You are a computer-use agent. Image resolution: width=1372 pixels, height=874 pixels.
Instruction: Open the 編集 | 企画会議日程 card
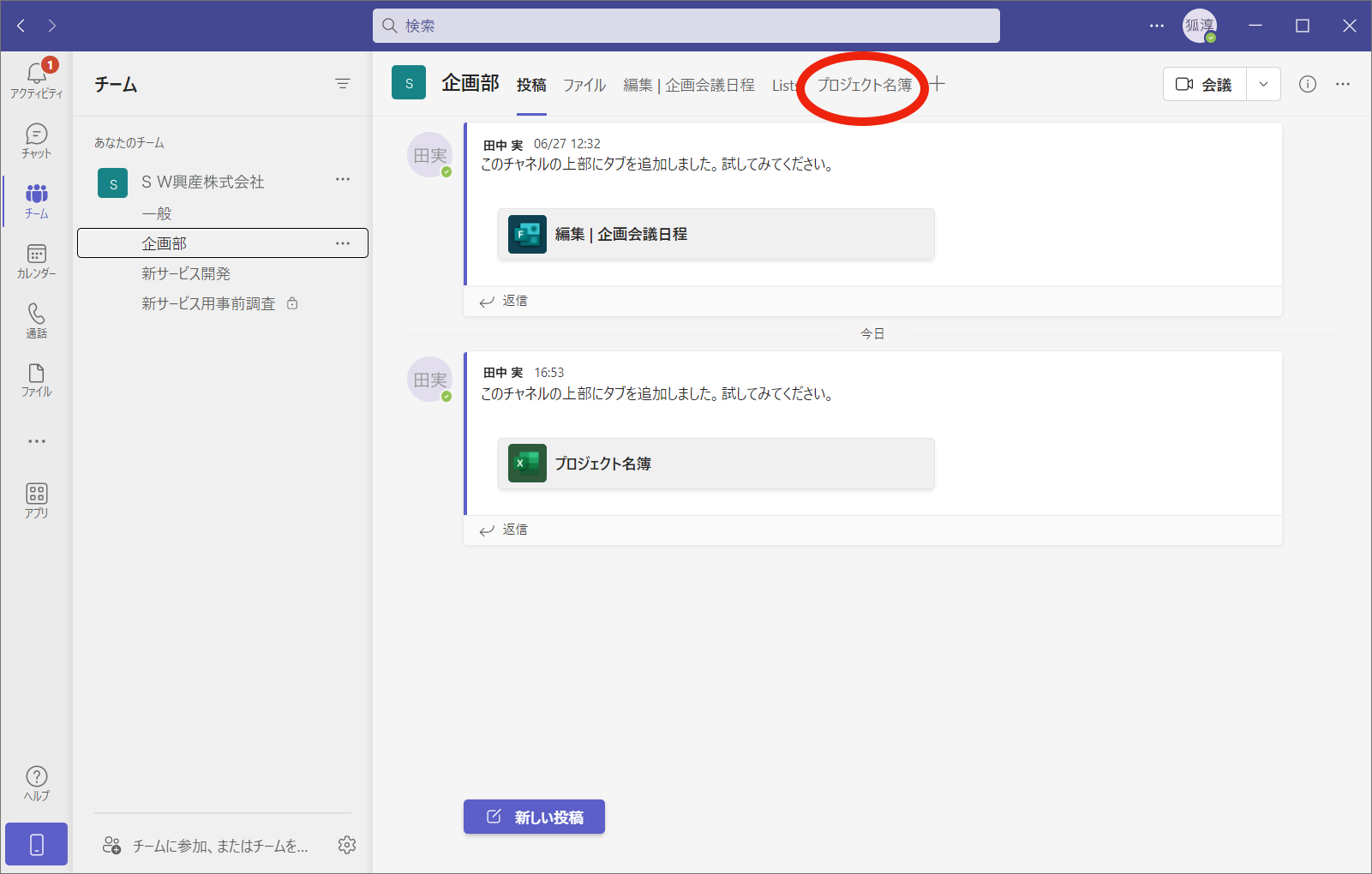(x=716, y=234)
